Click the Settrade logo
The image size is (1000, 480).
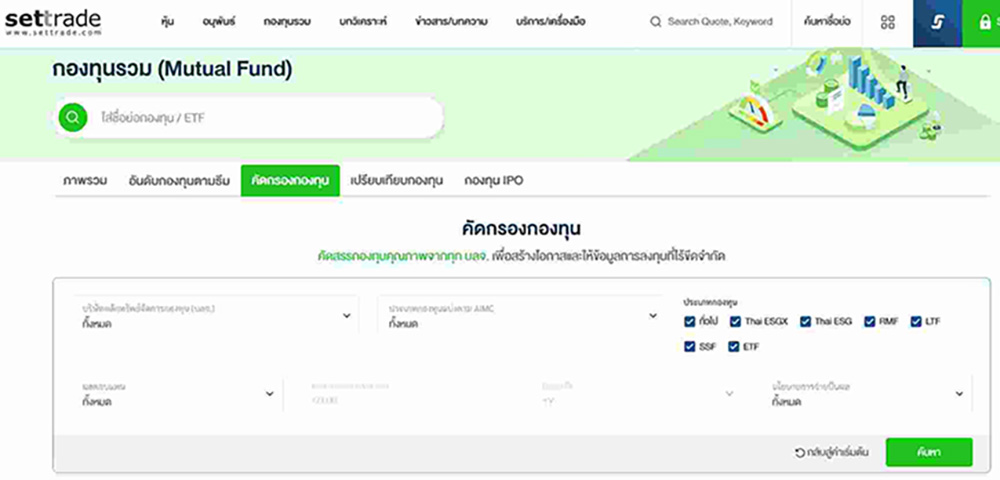click(51, 22)
